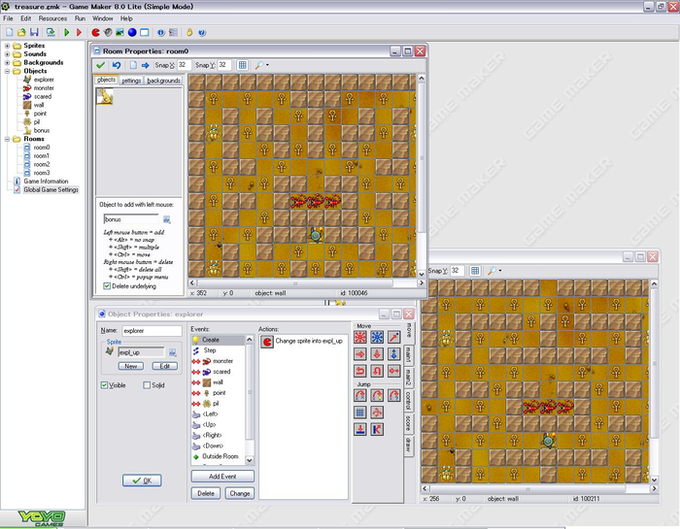Toggle grid display in room0 toolbar

pyautogui.click(x=242, y=65)
